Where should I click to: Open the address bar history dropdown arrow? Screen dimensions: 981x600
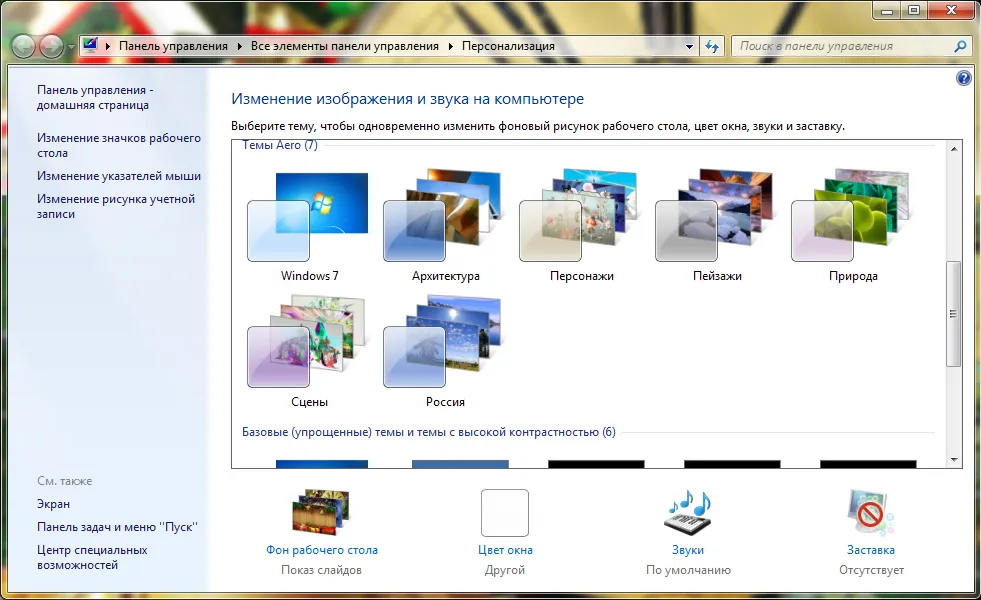pyautogui.click(x=689, y=46)
